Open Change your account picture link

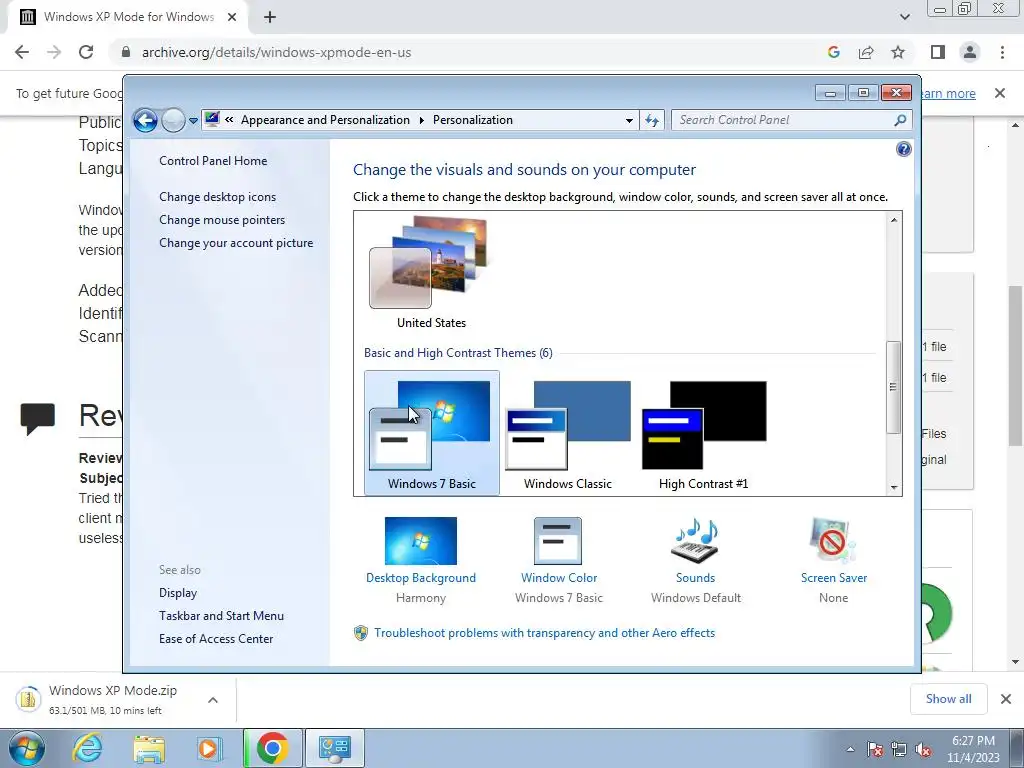point(236,243)
